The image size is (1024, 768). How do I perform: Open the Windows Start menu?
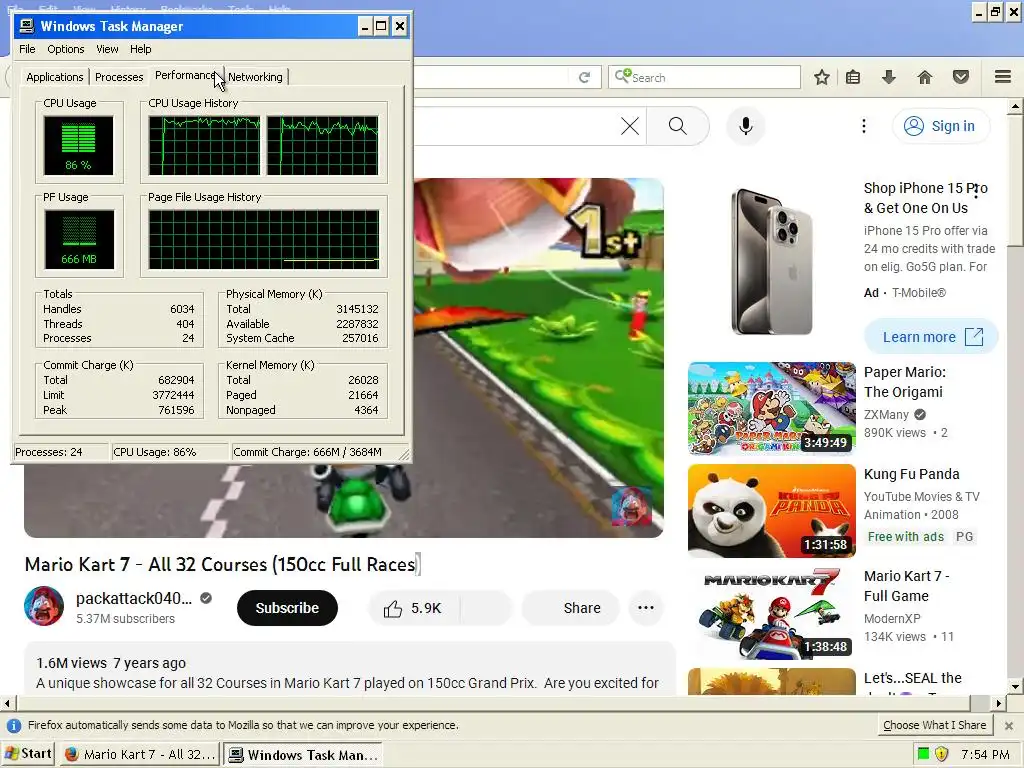(x=28, y=754)
